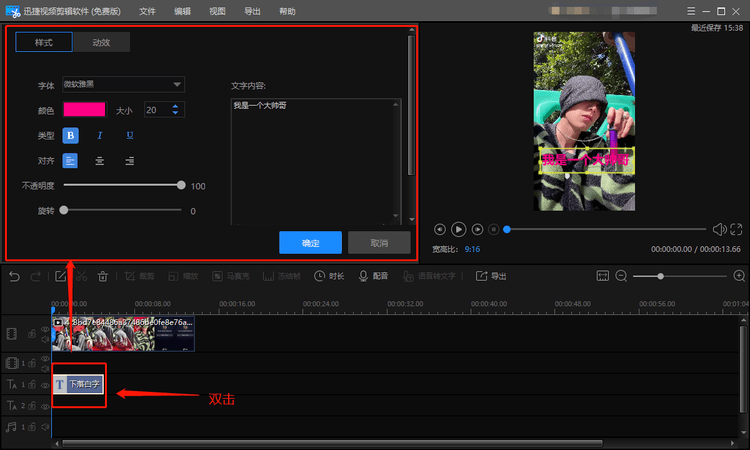Click the 配音 microphone icon
The height and width of the screenshot is (450, 750).
click(363, 276)
